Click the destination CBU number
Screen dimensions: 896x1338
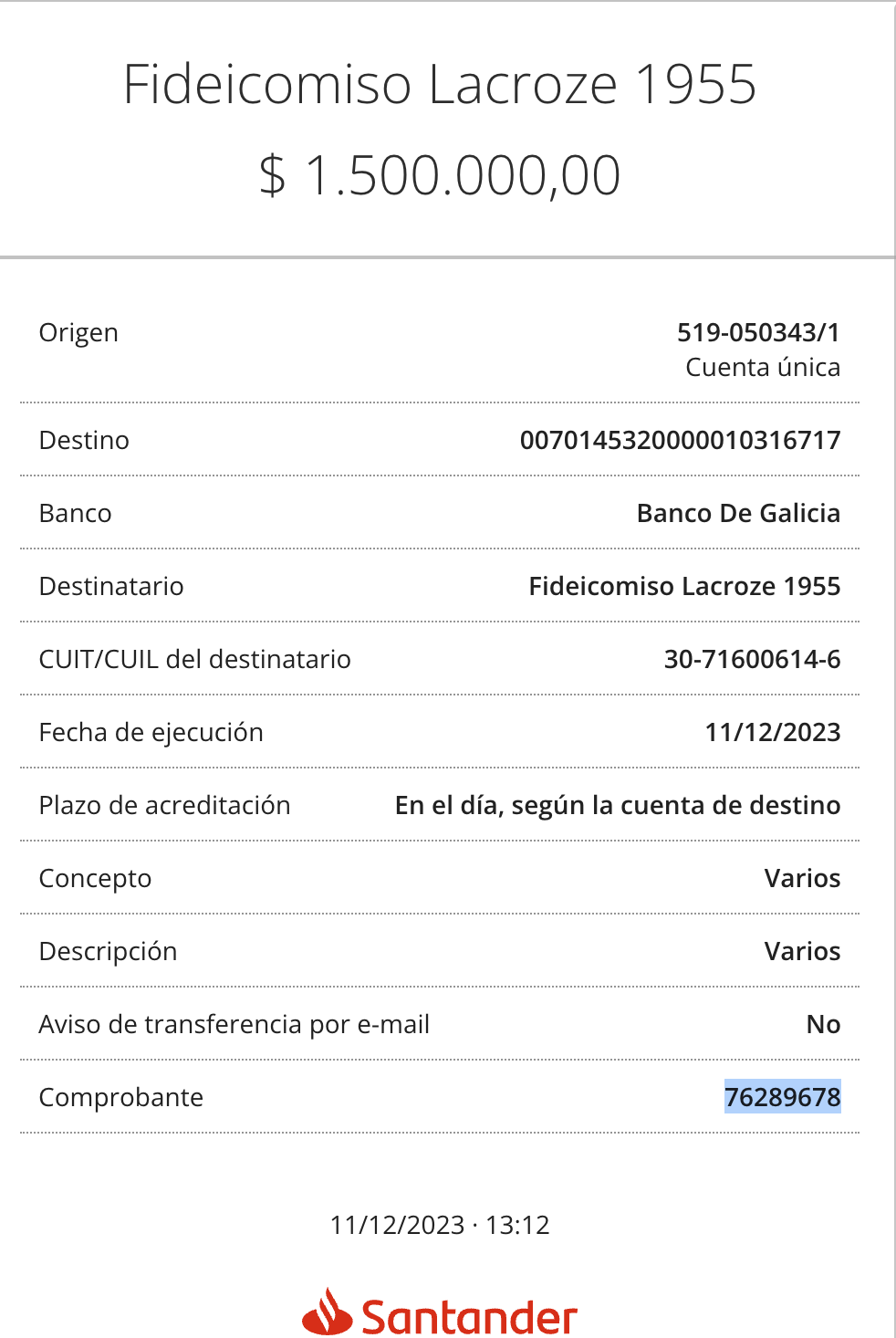point(680,440)
